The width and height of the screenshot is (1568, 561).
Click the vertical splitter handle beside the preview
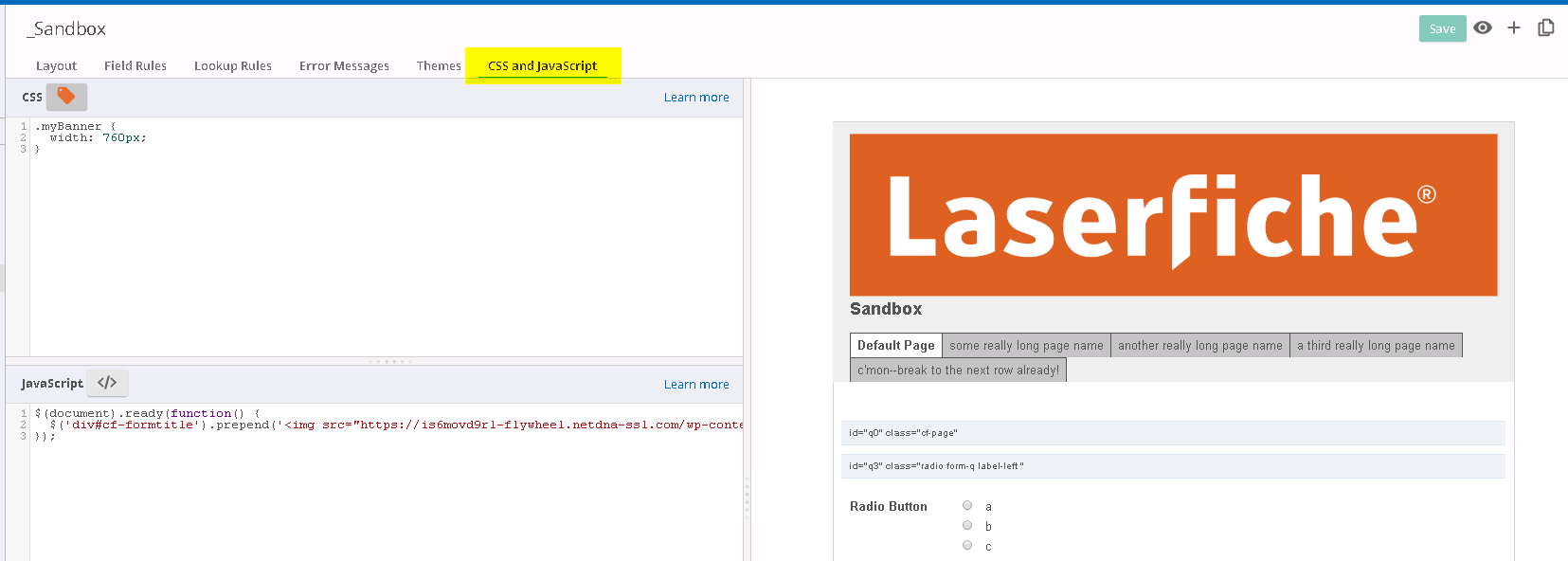click(747, 498)
